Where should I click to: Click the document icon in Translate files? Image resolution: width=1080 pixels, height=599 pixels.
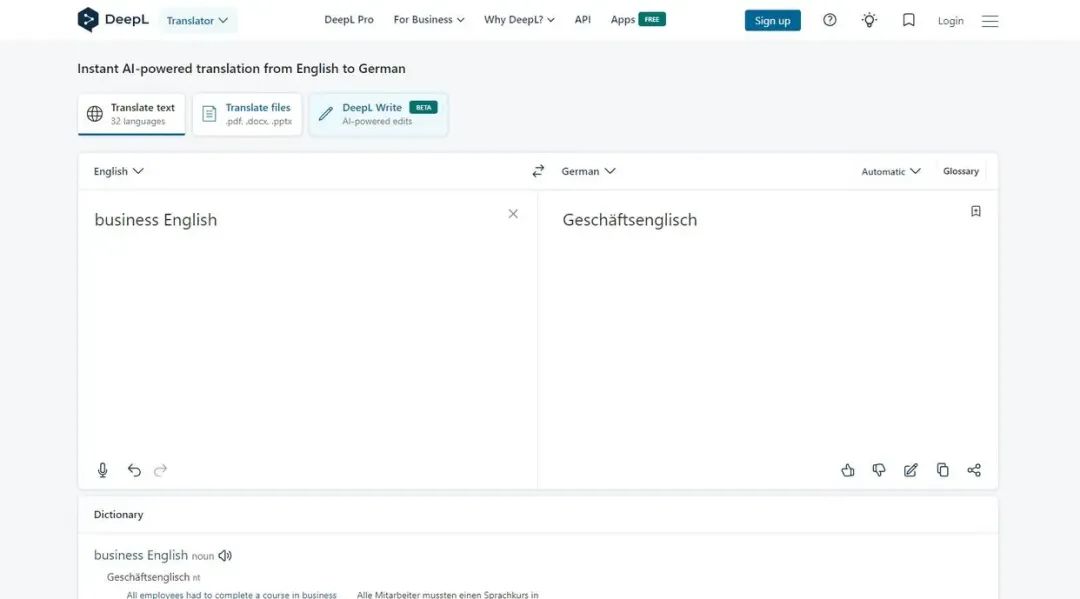point(209,114)
